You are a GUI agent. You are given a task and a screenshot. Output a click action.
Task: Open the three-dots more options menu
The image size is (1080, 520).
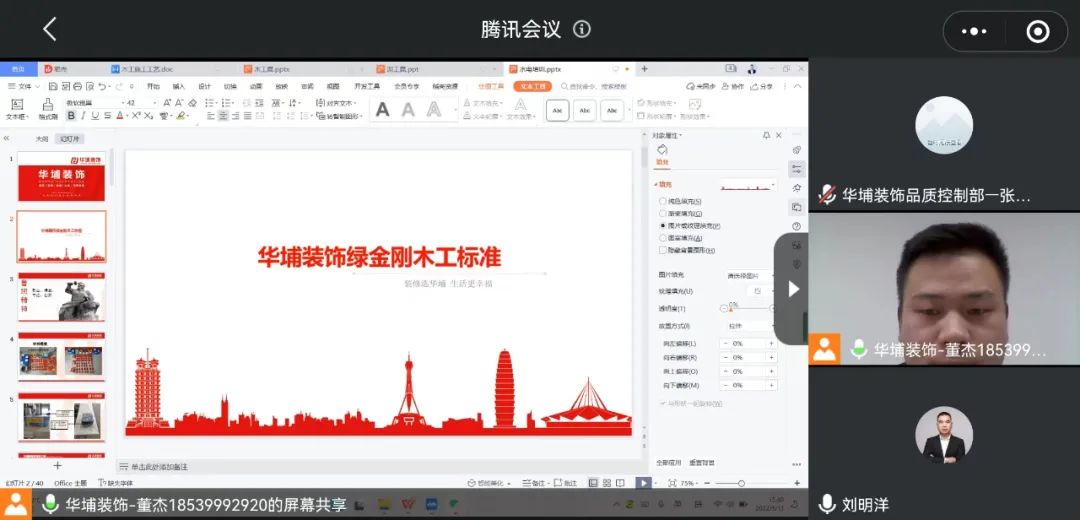[974, 31]
